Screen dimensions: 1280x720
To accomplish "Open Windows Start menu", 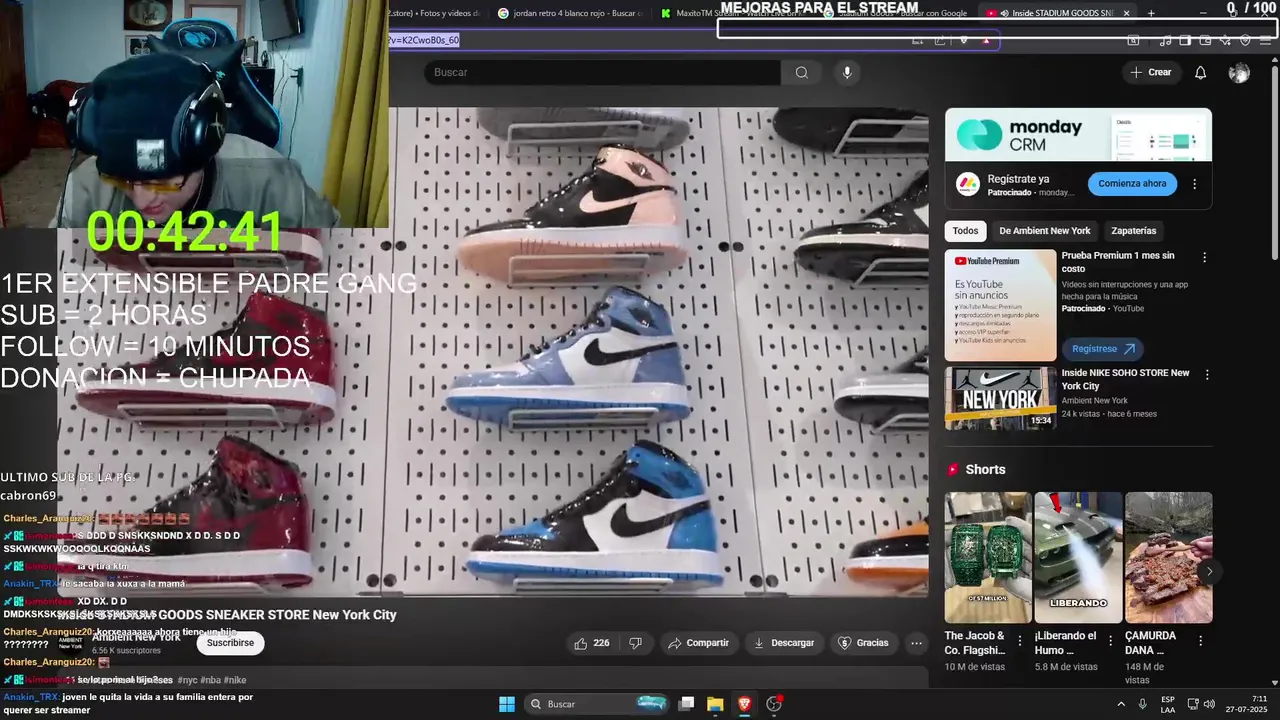I will point(506,704).
